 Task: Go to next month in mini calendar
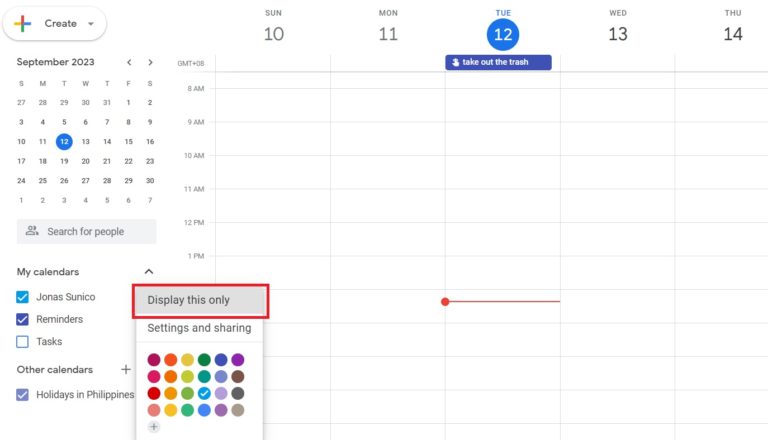(x=150, y=62)
